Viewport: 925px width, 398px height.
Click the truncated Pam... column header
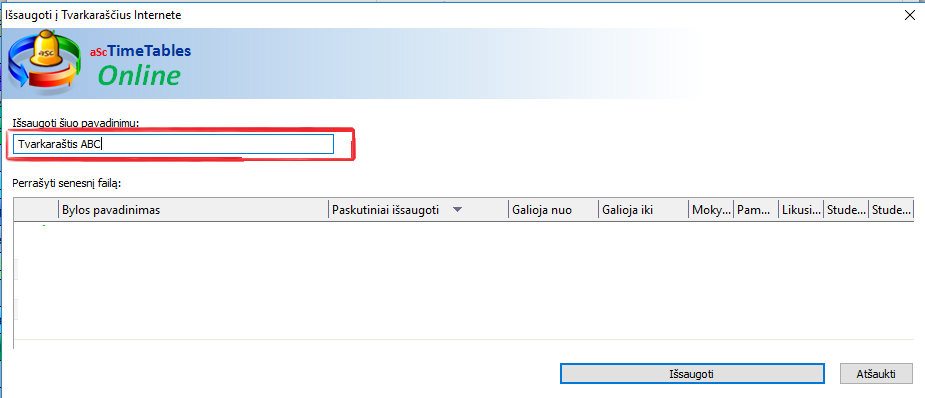[756, 210]
